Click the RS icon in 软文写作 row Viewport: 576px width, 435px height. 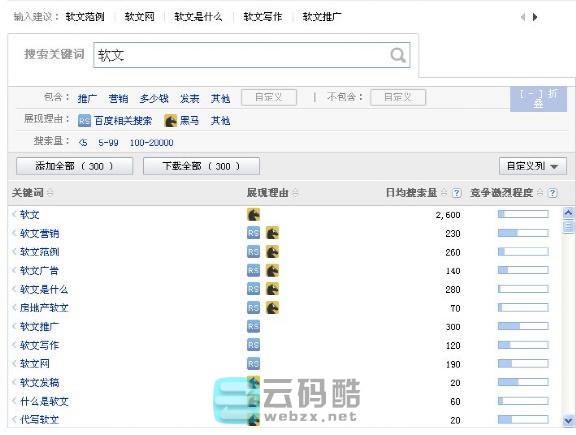(x=253, y=345)
